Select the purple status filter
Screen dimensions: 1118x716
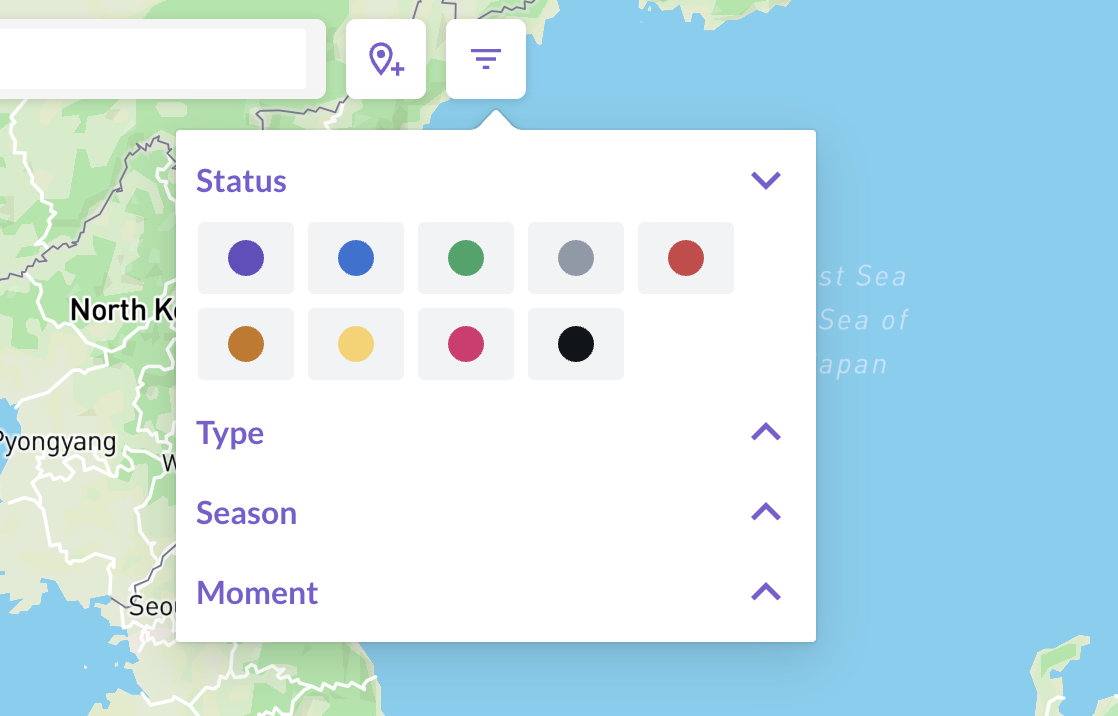pyautogui.click(x=245, y=257)
